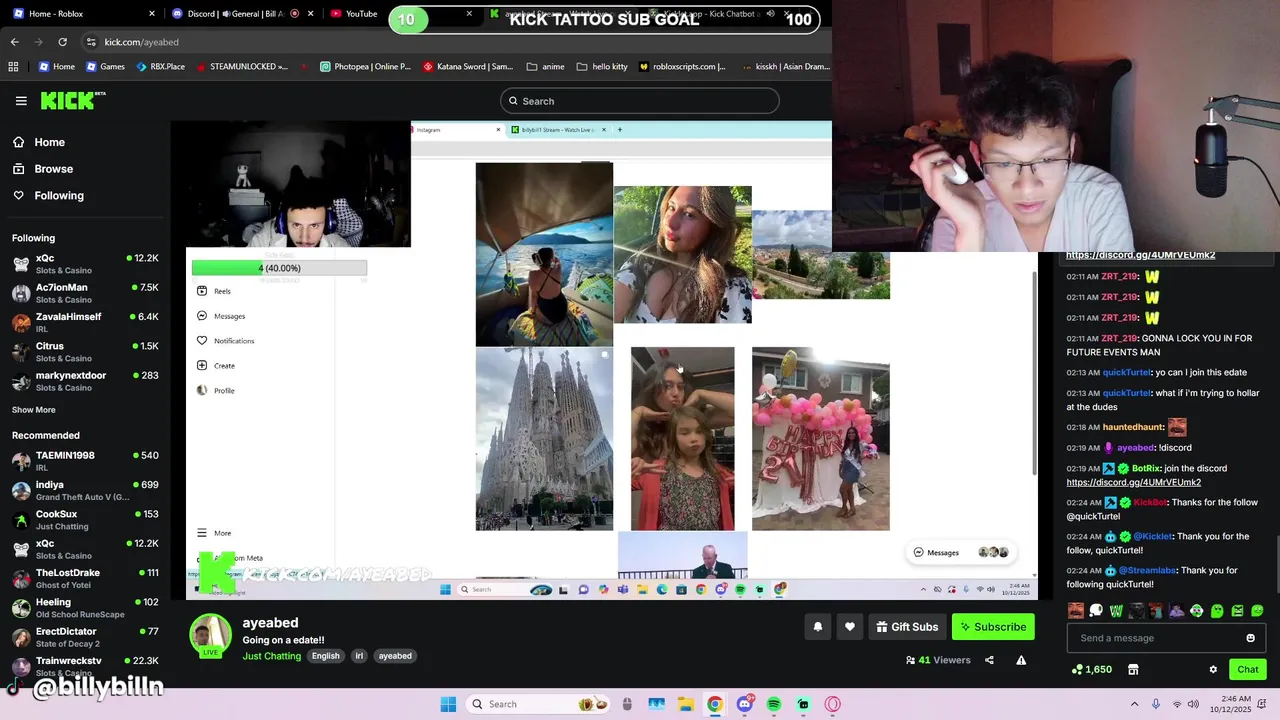Click the Windows Start button
The width and height of the screenshot is (1280, 720).
pyautogui.click(x=448, y=704)
